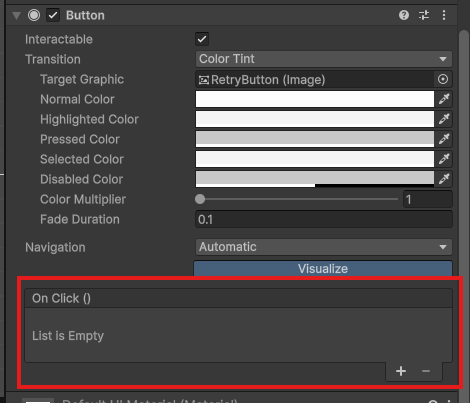
Task: Toggle the Interactable checkbox
Action: point(202,39)
